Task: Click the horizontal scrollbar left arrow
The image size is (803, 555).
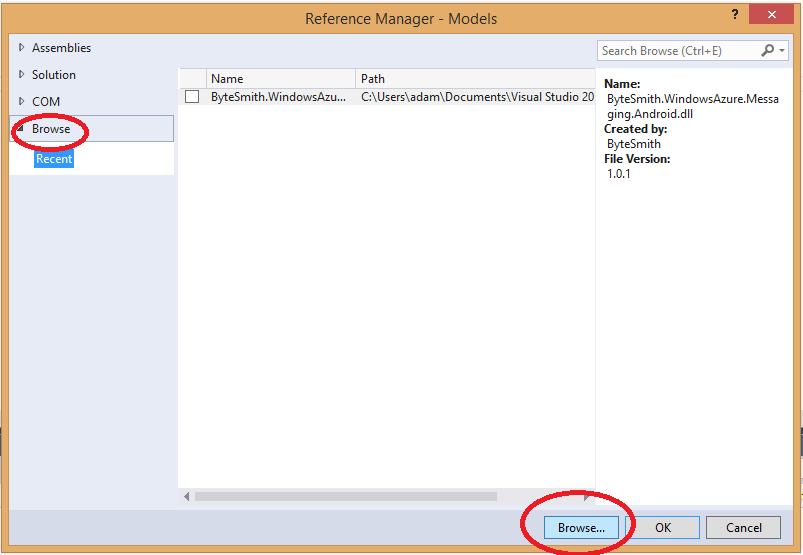Action: (186, 496)
